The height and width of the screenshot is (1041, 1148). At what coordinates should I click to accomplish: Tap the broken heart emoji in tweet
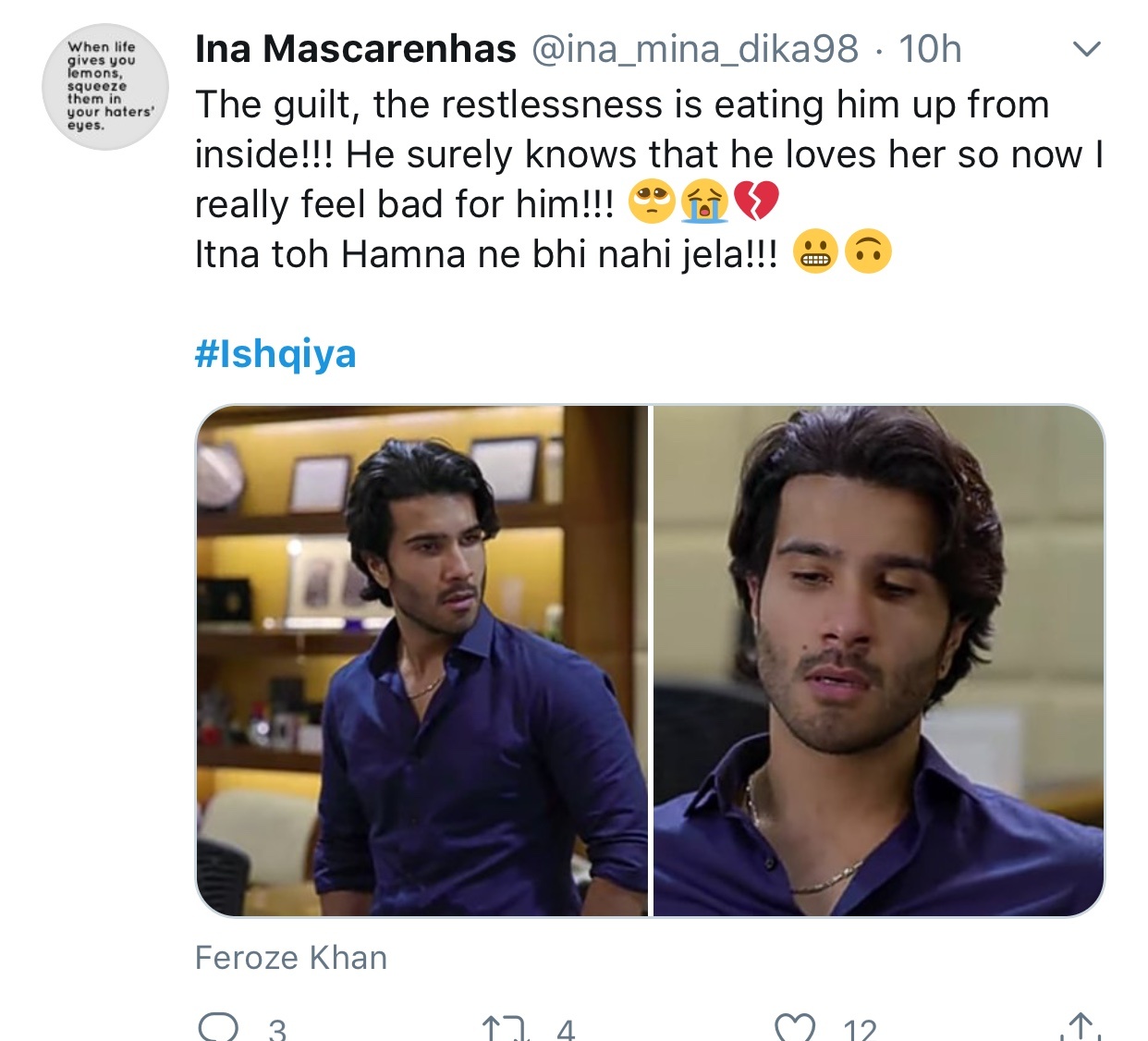(x=756, y=203)
